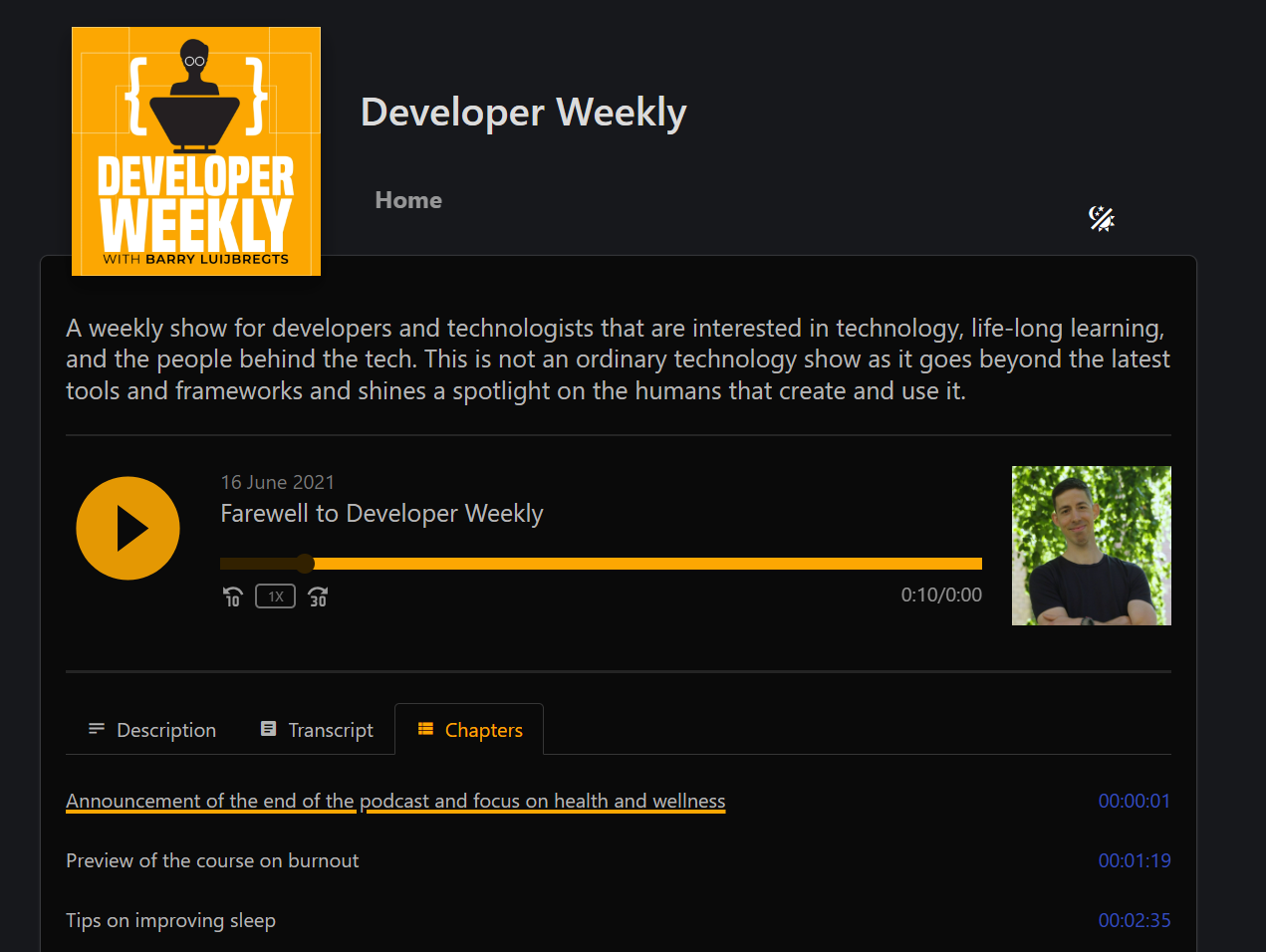The width and height of the screenshot is (1266, 952).
Task: Click the date 16 June 2021
Action: (x=278, y=482)
